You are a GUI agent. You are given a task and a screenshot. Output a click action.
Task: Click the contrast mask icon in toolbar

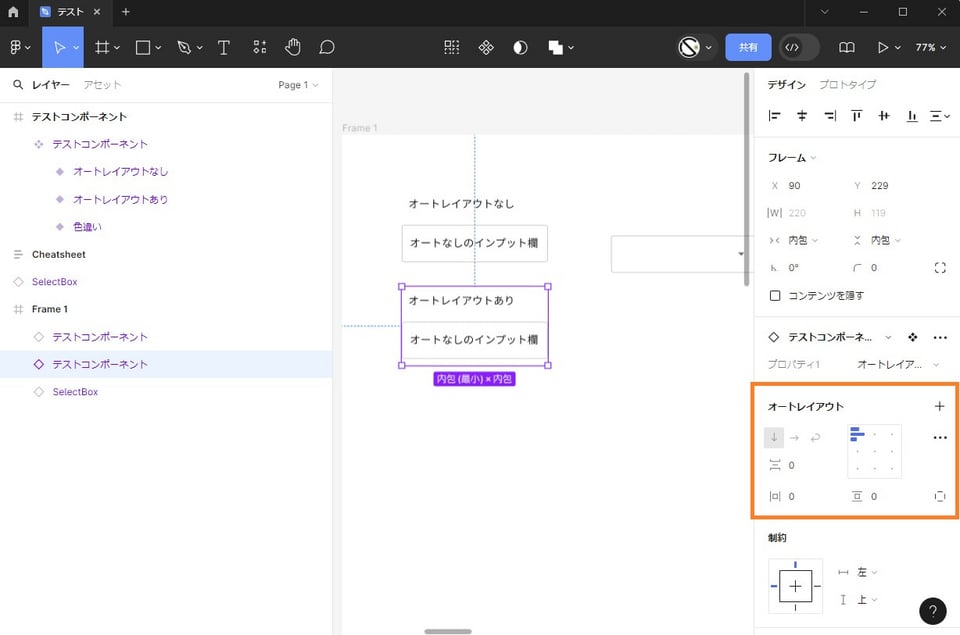[520, 47]
